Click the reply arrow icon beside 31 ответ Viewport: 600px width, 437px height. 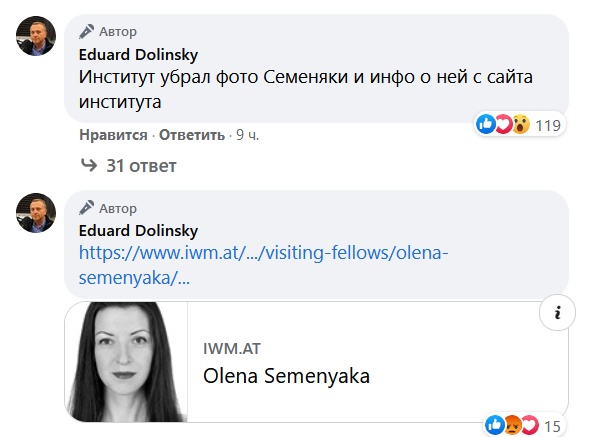[x=90, y=165]
